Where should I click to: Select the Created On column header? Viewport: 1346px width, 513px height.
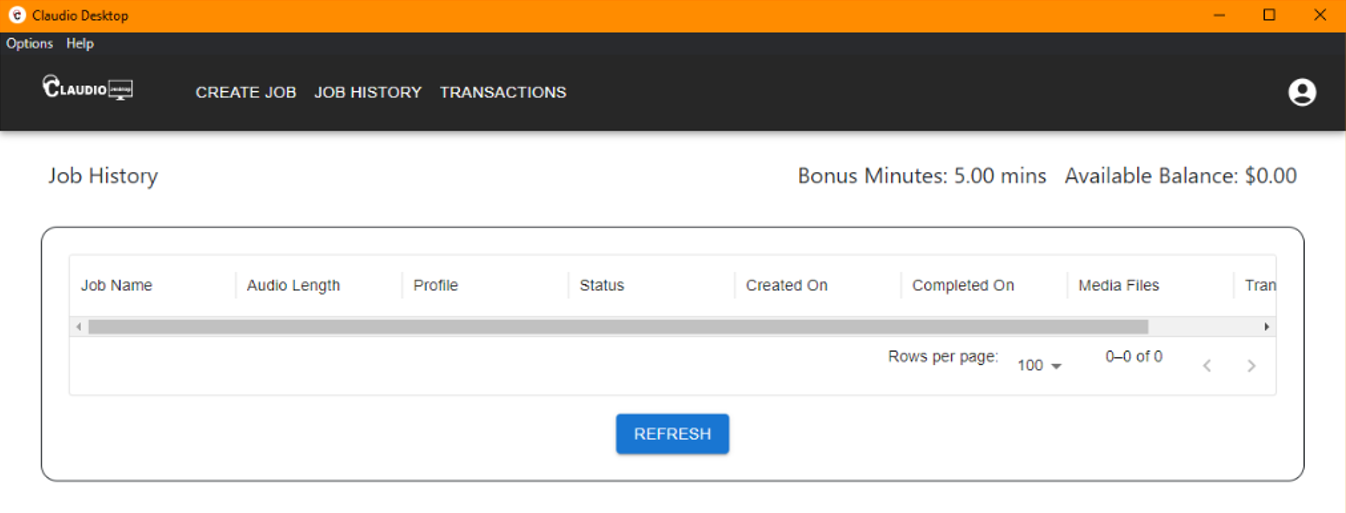click(787, 285)
